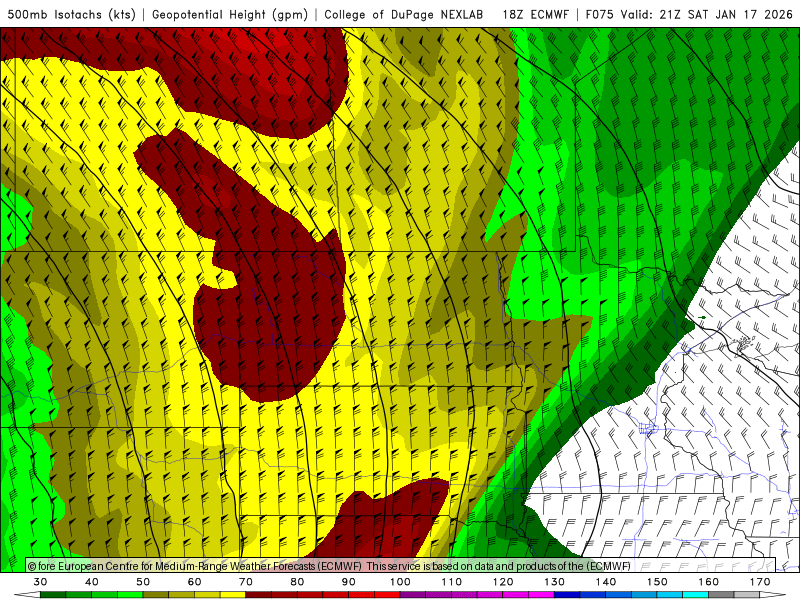Viewport: 800px width, 600px height.
Task: Click the 'Geopotential Height (gpm)' label
Action: (x=230, y=14)
